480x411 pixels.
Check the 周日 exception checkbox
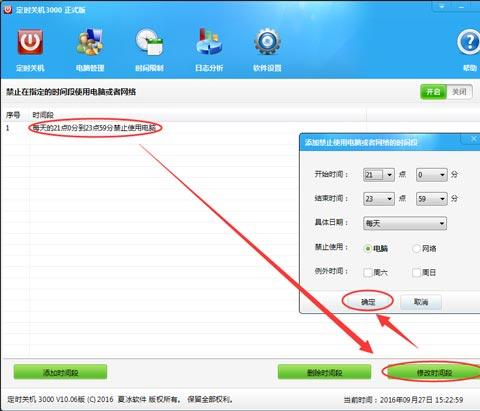416,273
